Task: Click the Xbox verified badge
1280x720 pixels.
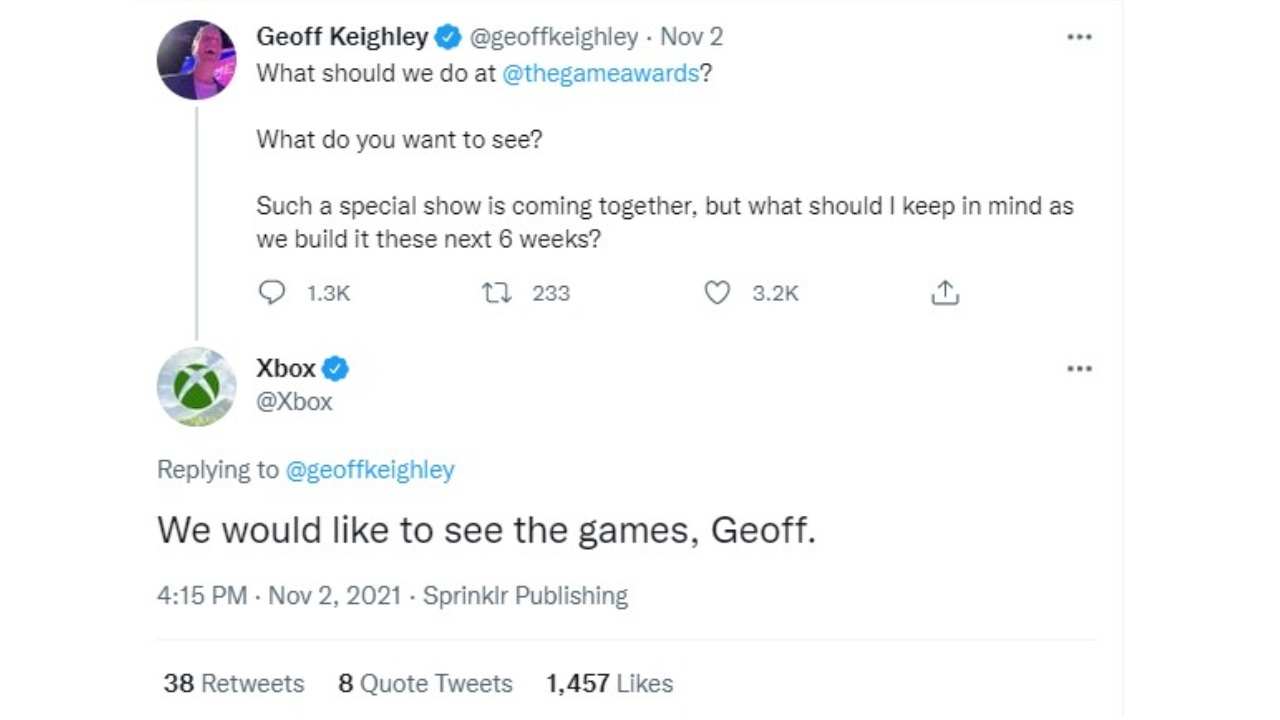Action: coord(335,369)
